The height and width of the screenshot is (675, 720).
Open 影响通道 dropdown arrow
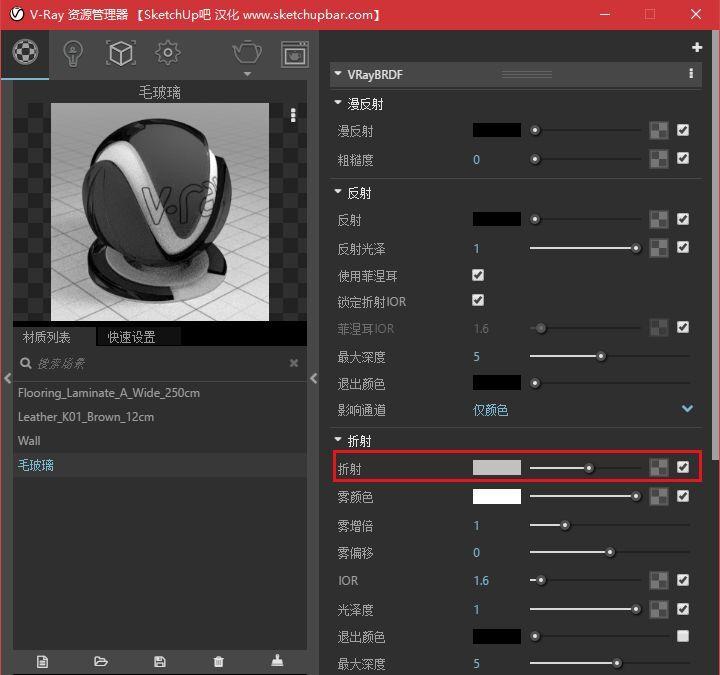point(687,408)
